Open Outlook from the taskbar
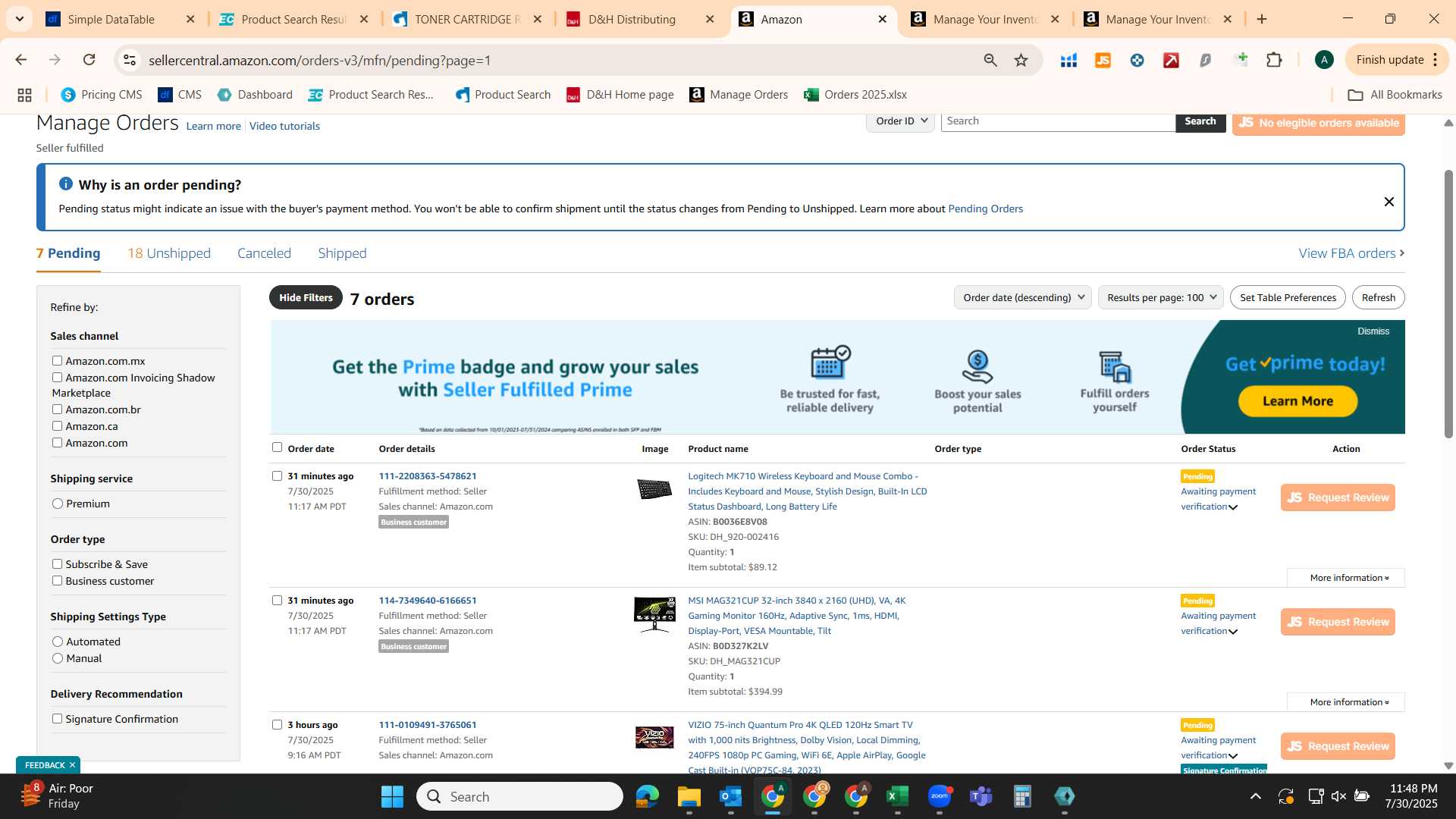Viewport: 1456px width, 819px height. coord(730,796)
